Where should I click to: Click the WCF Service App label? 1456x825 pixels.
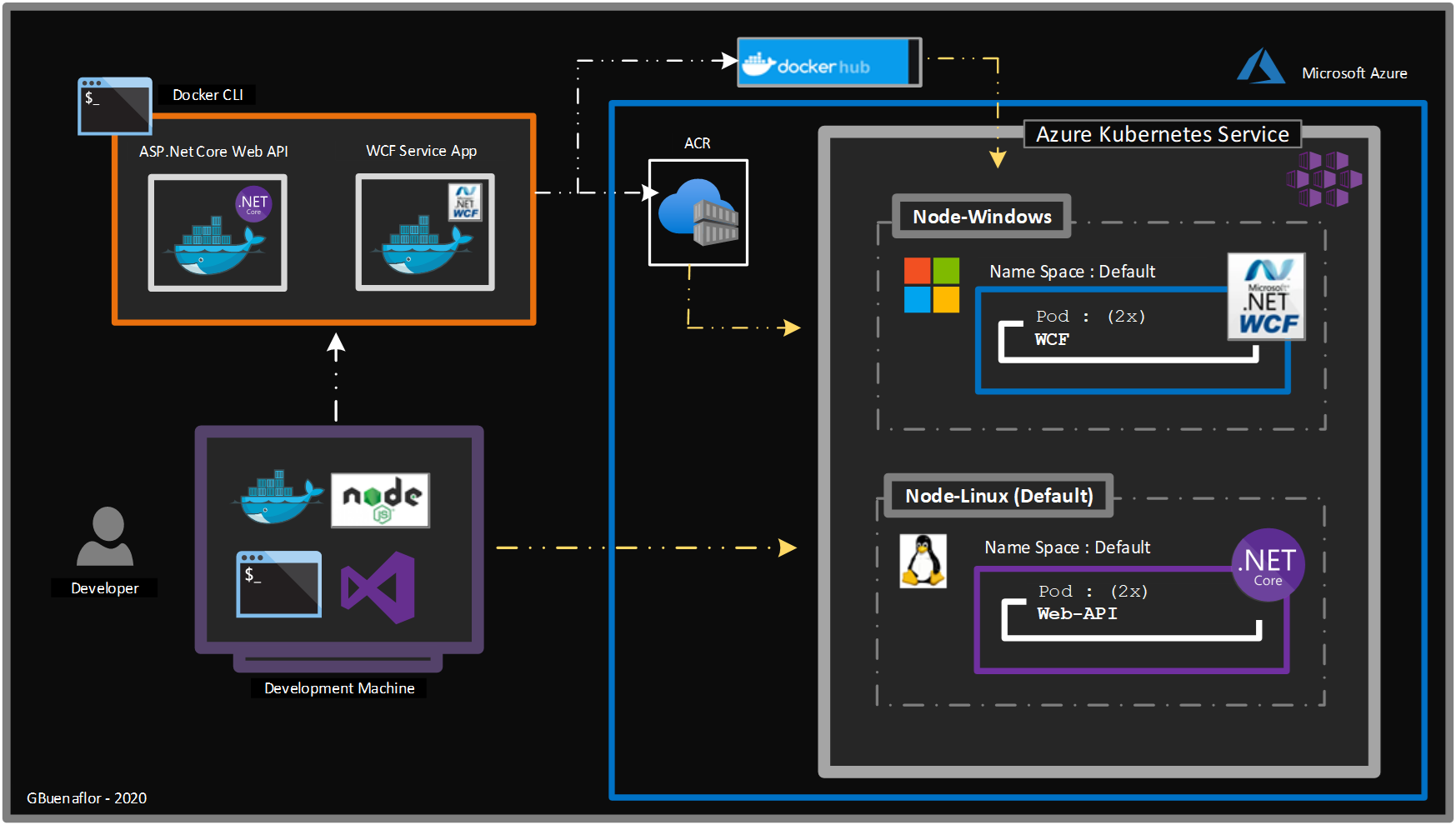tap(422, 151)
